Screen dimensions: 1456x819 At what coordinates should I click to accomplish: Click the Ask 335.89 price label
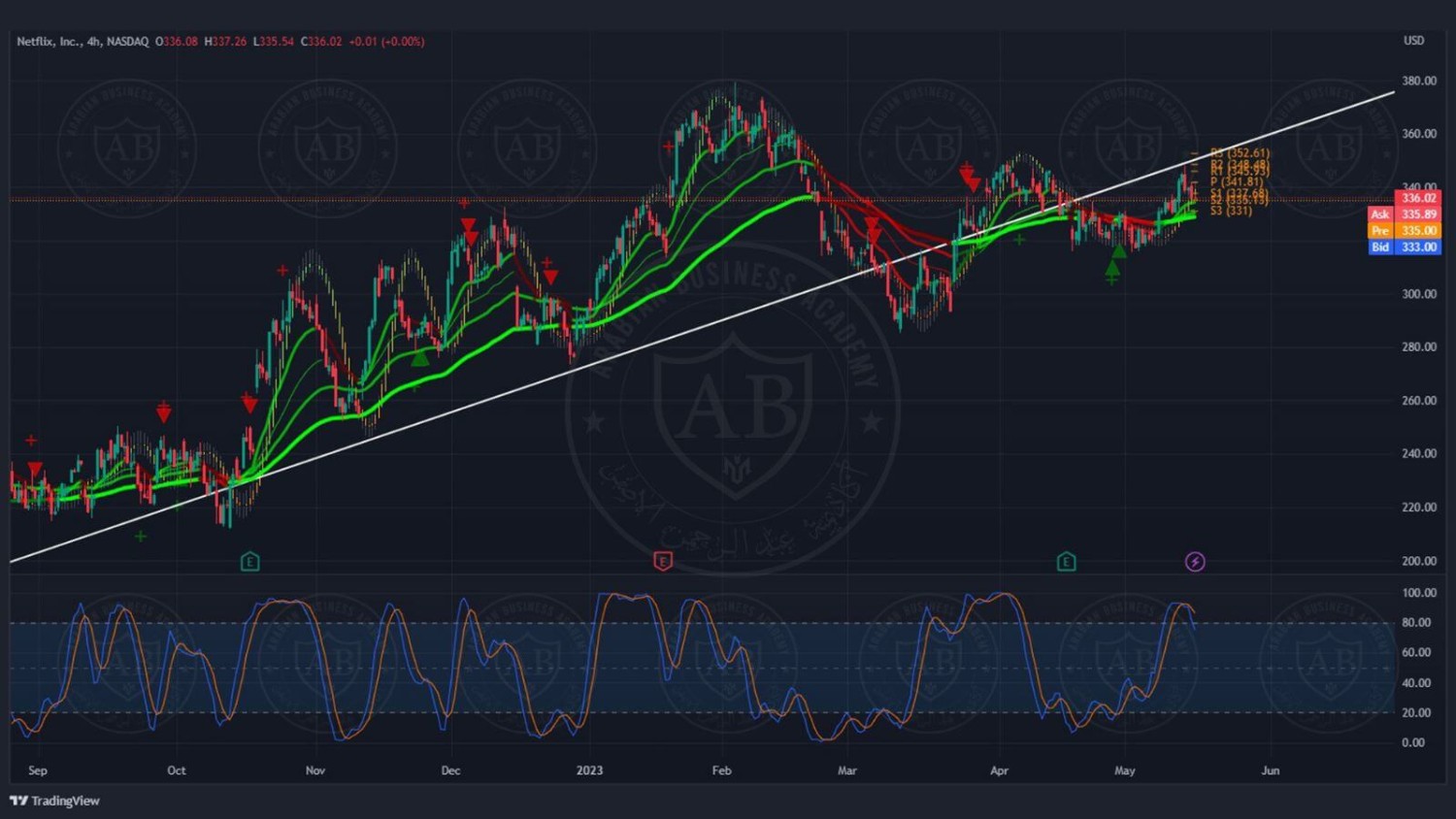[x=1404, y=214]
